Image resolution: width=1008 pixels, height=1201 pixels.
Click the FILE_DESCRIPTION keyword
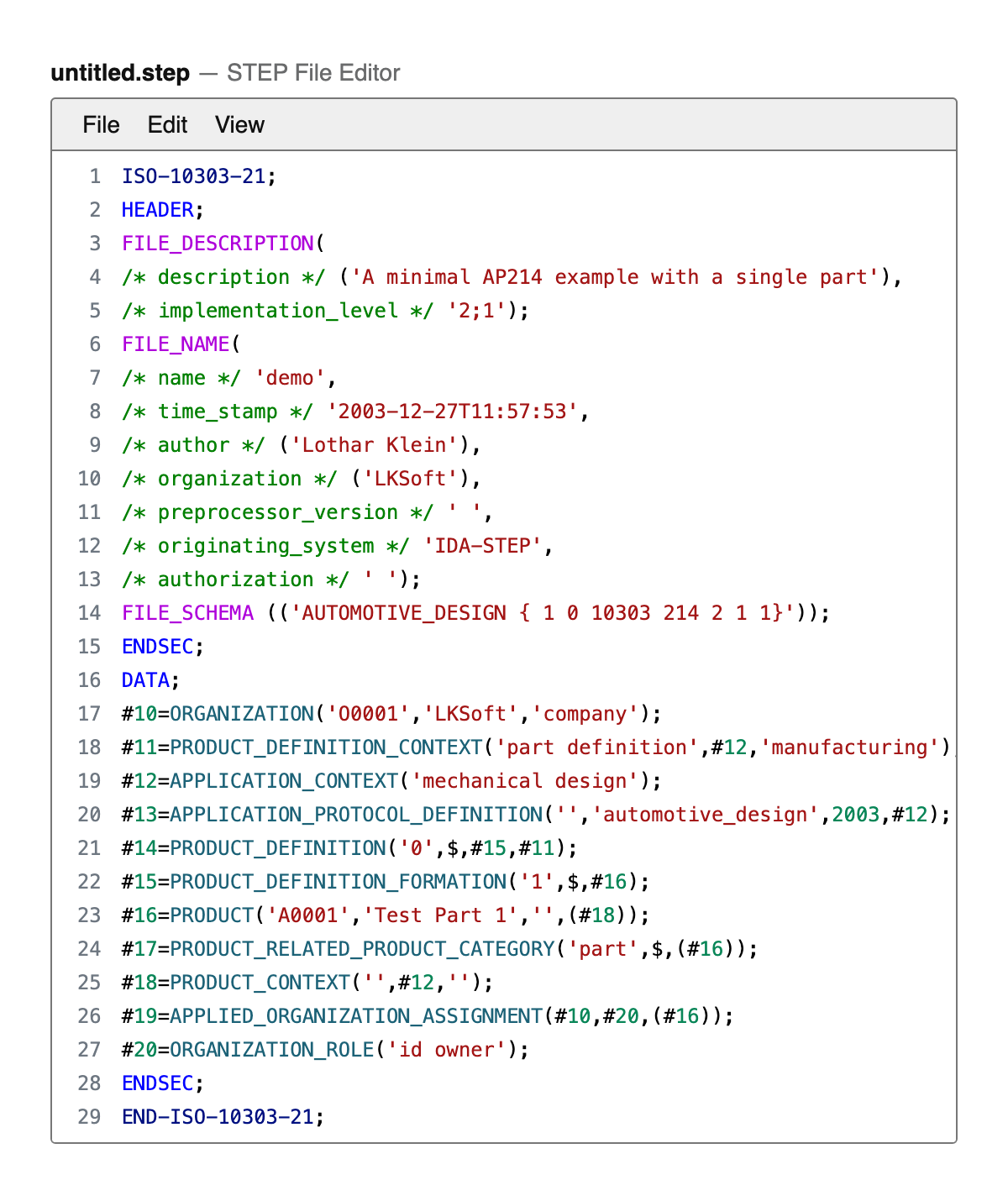(x=218, y=244)
